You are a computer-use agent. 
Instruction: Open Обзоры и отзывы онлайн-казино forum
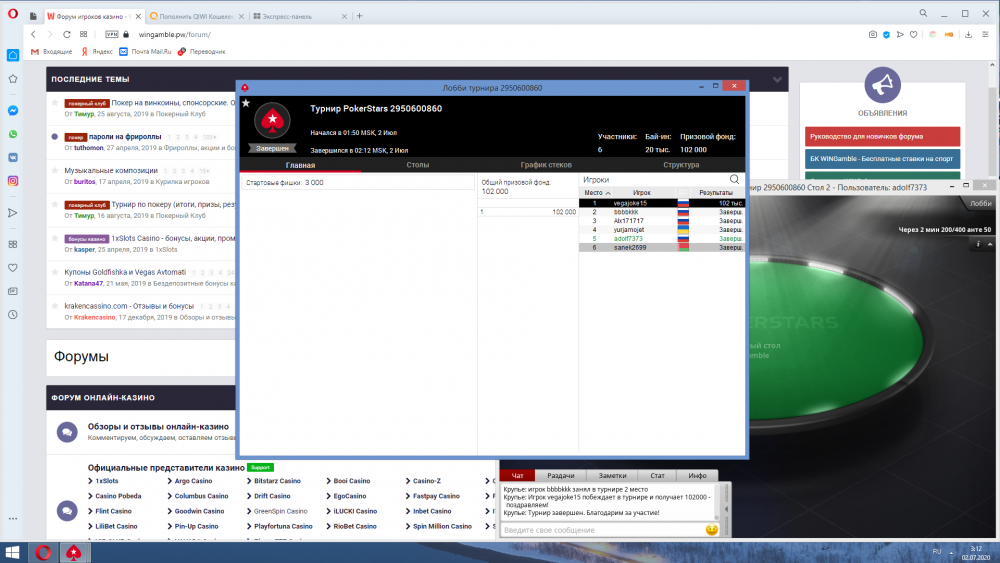pos(158,427)
